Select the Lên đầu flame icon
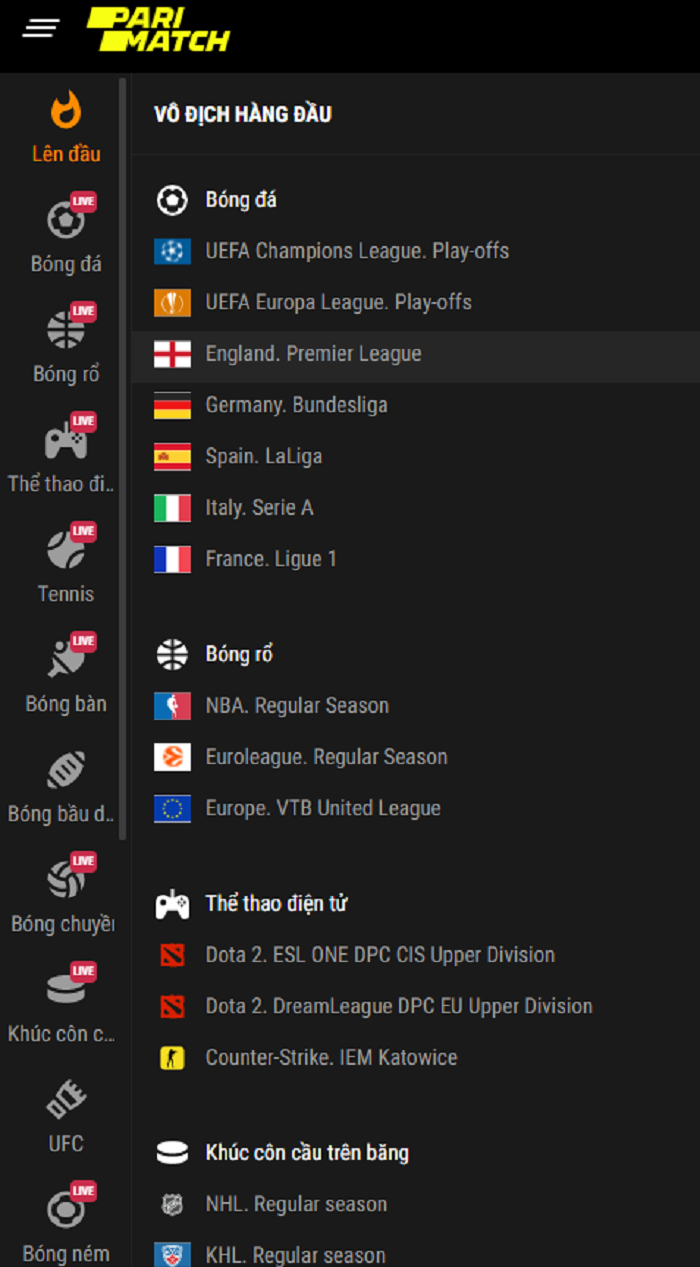Viewport: 700px width, 1267px height. click(x=66, y=111)
